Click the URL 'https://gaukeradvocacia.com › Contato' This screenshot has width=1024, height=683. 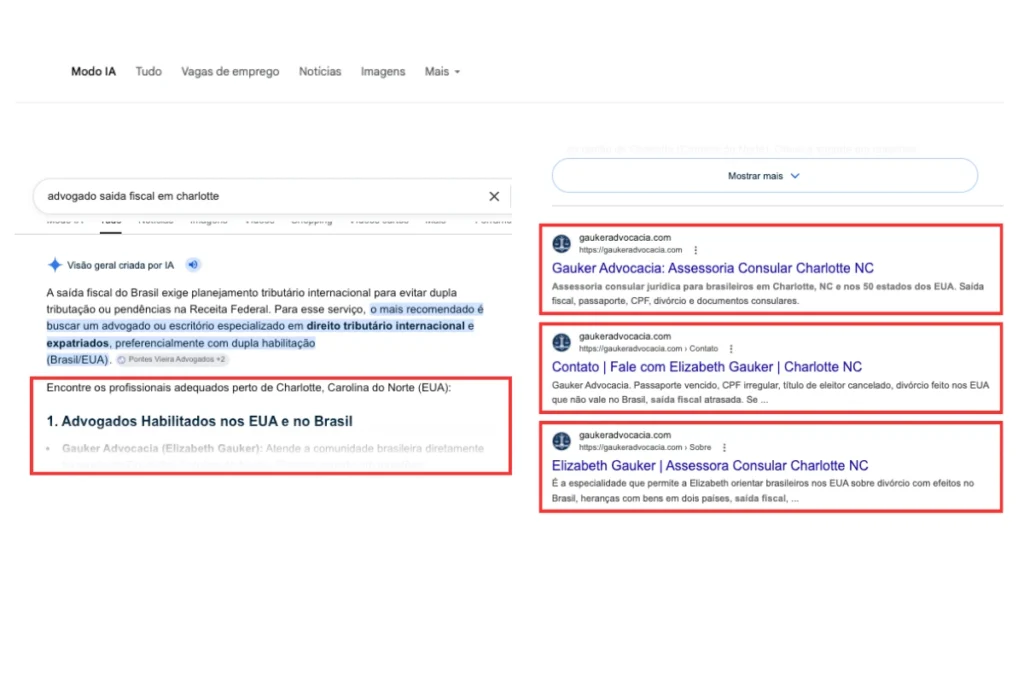click(648, 349)
